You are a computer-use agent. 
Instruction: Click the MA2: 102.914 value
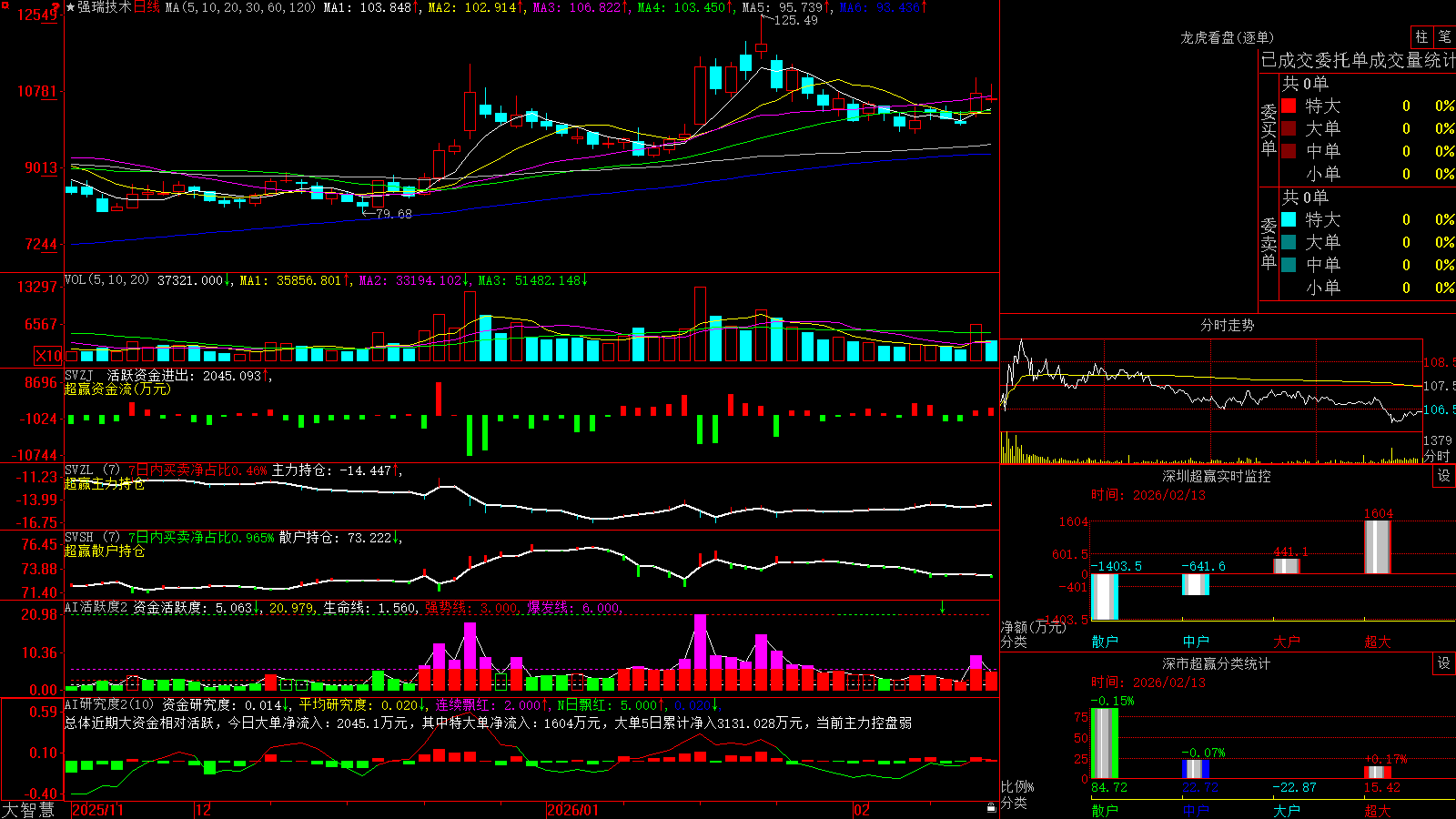472,7
